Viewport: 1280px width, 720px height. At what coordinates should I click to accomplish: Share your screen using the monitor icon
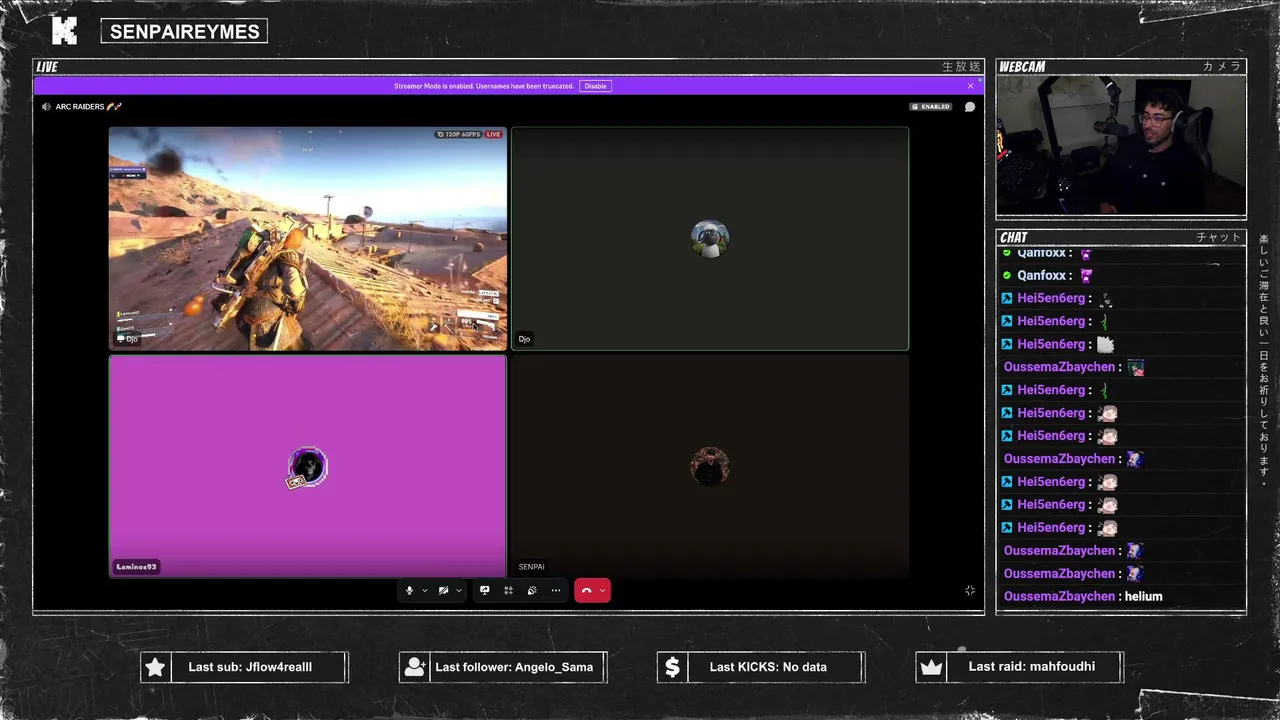(x=485, y=590)
